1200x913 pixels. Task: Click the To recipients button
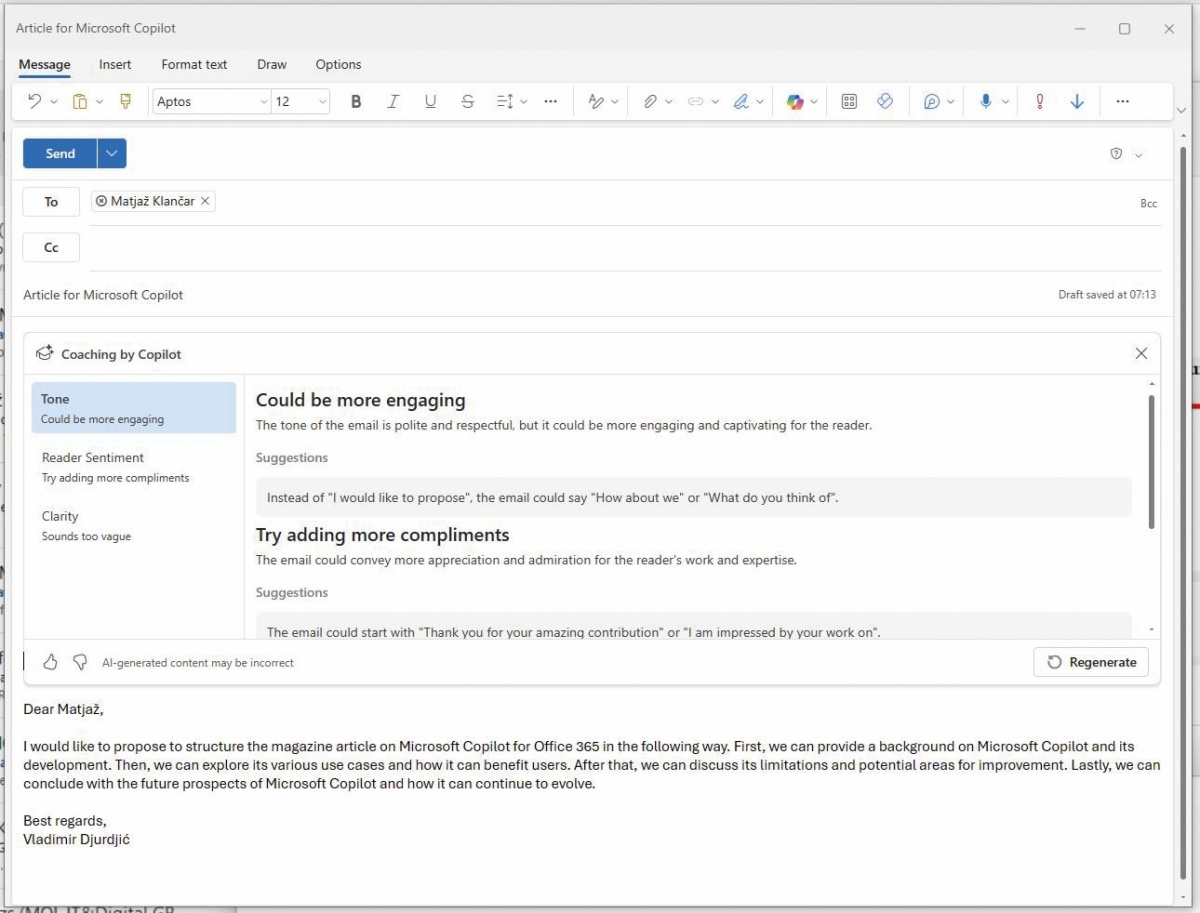pos(51,201)
